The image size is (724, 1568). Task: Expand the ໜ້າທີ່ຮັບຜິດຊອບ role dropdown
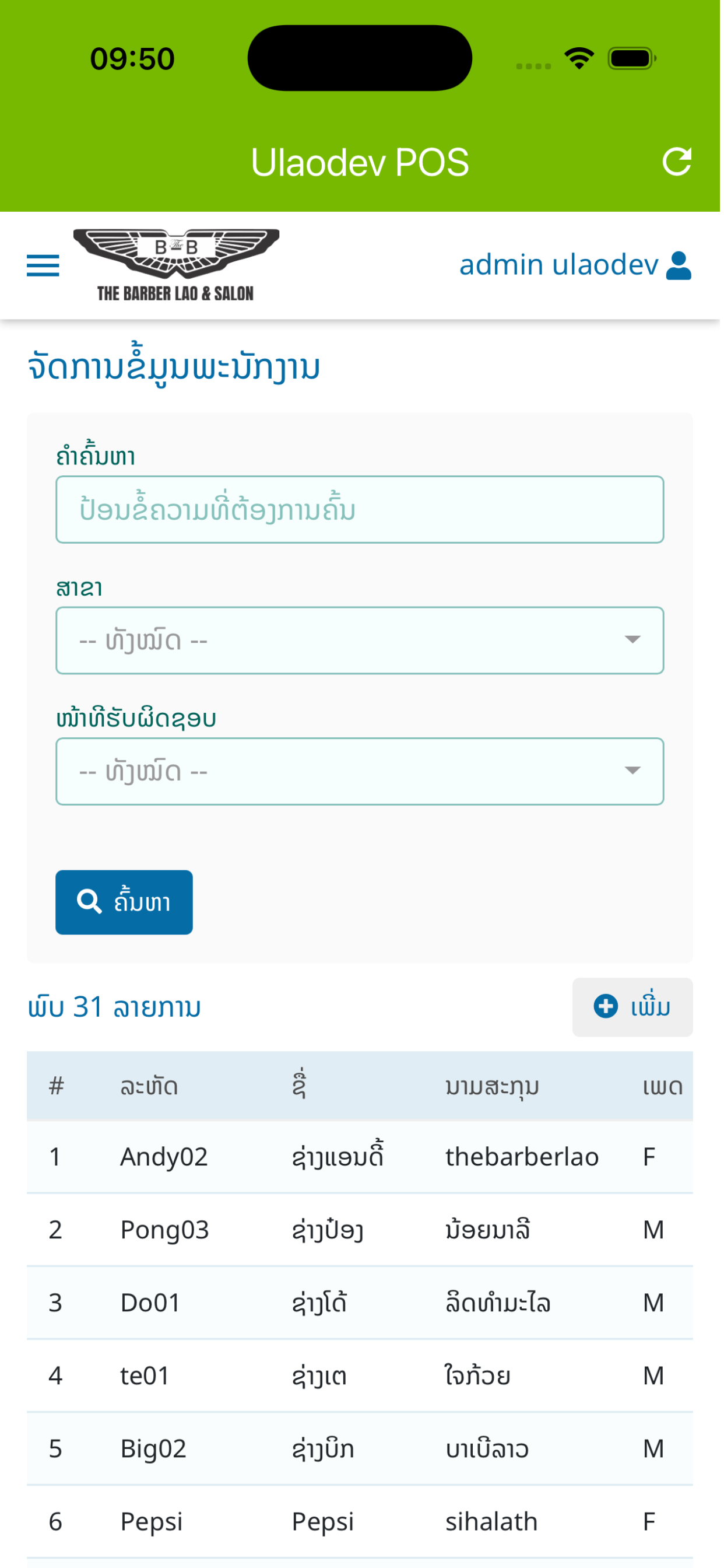click(361, 775)
